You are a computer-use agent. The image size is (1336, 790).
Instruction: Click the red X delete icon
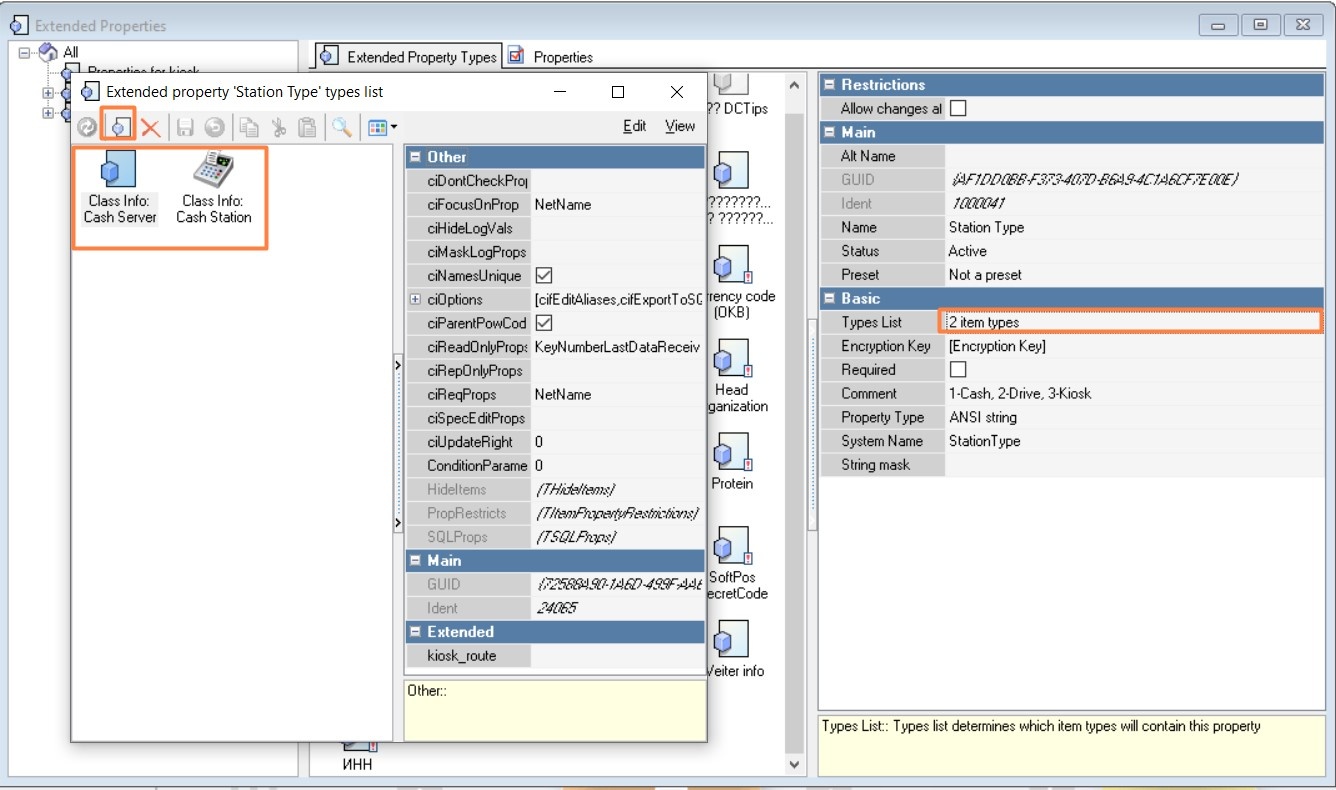(151, 127)
